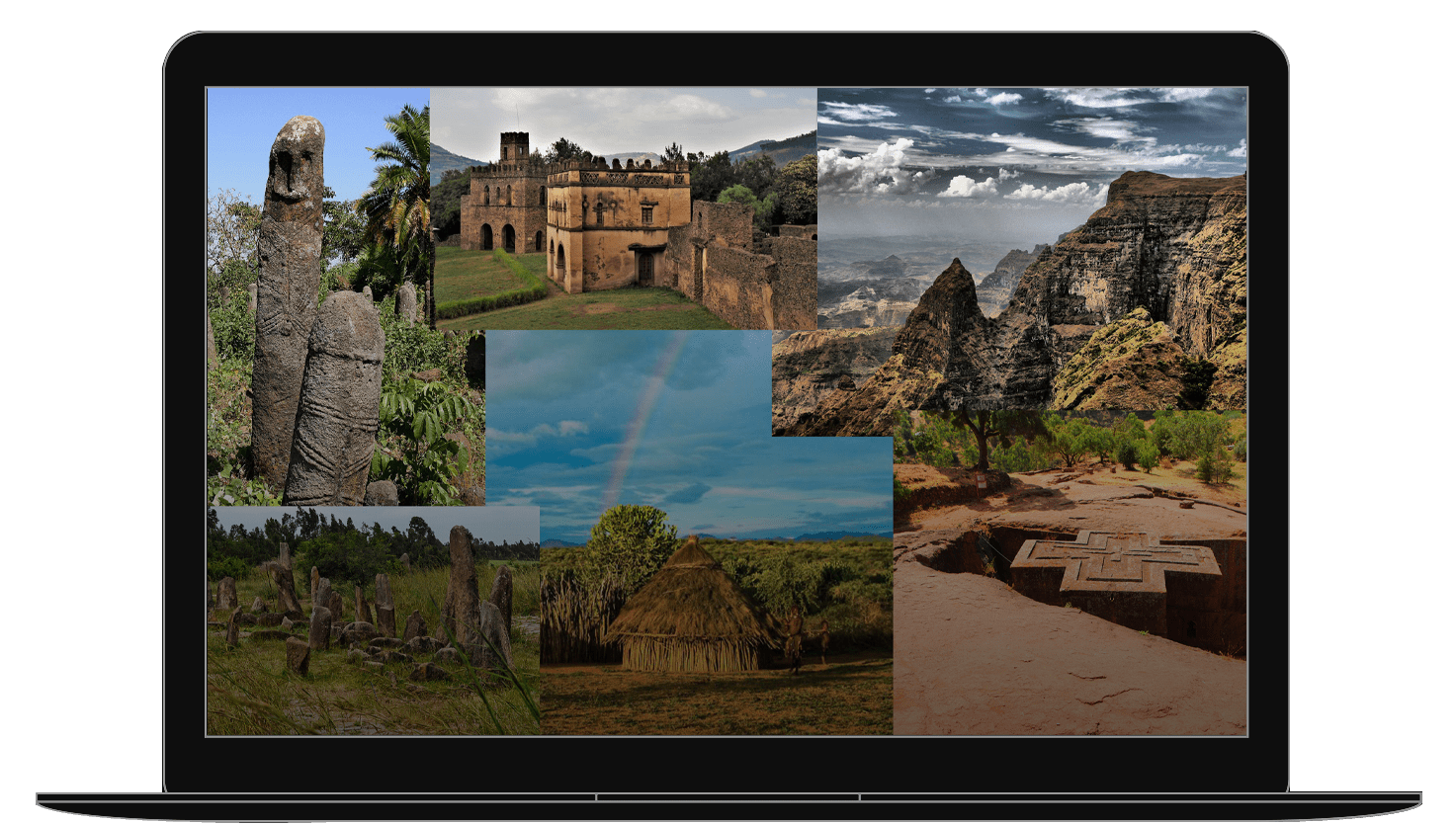This screenshot has width=1456, height=824.
Task: Select the wooden door of the castle building
Action: pos(645,267)
